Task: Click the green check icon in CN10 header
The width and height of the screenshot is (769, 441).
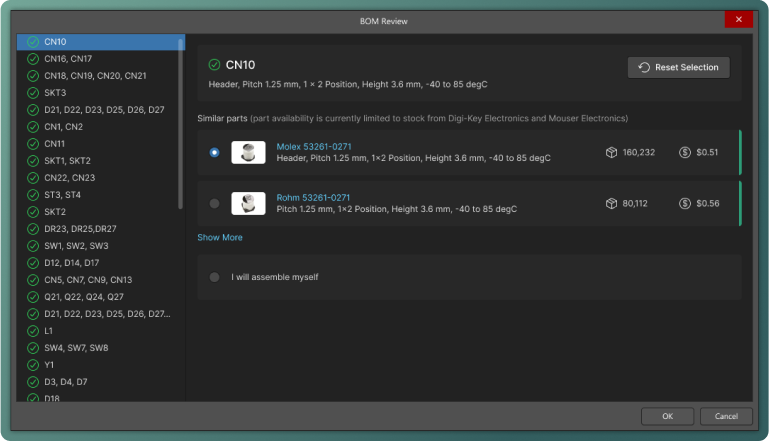Action: (x=214, y=65)
